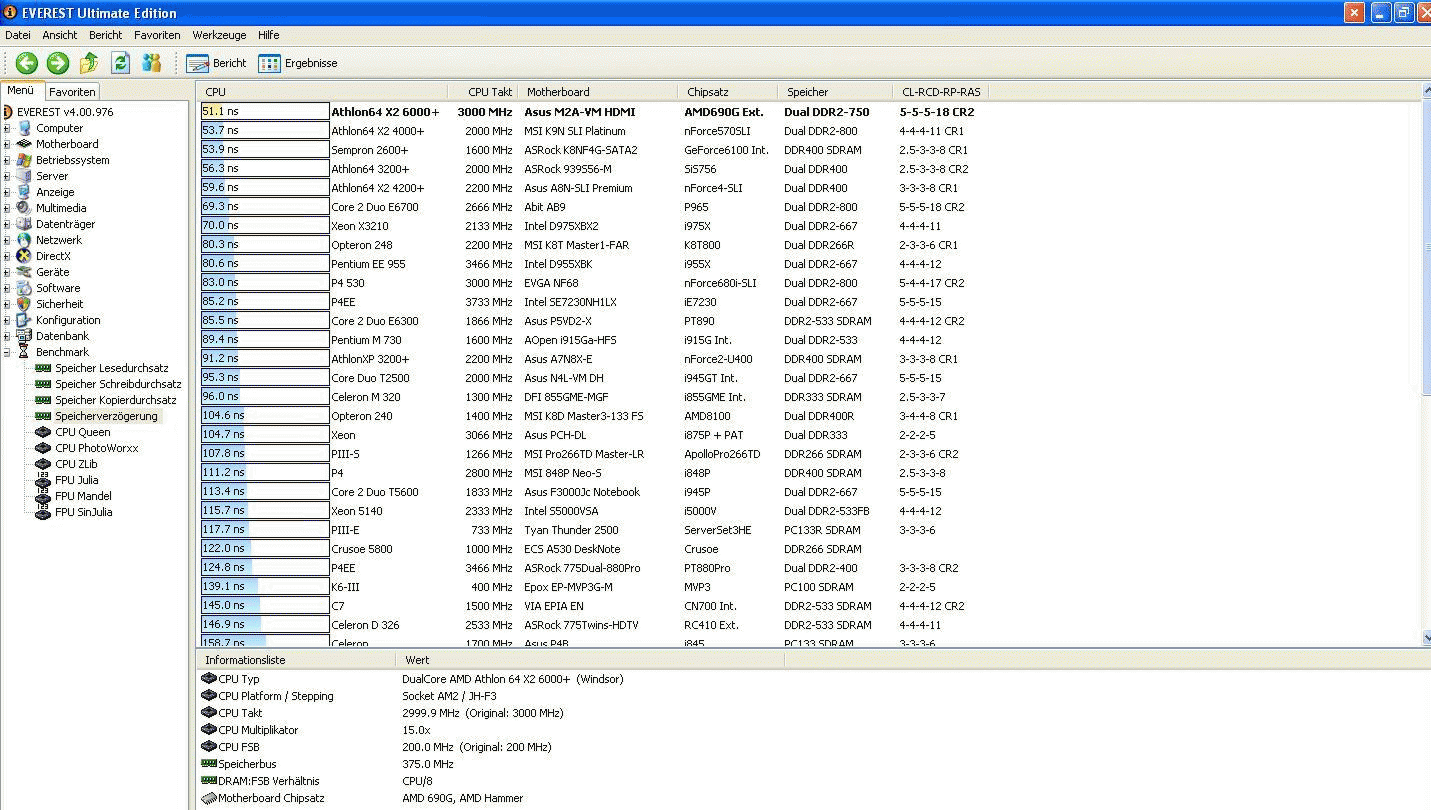This screenshot has width=1431, height=810.
Task: Expand the Computer tree node
Action: tap(7, 128)
